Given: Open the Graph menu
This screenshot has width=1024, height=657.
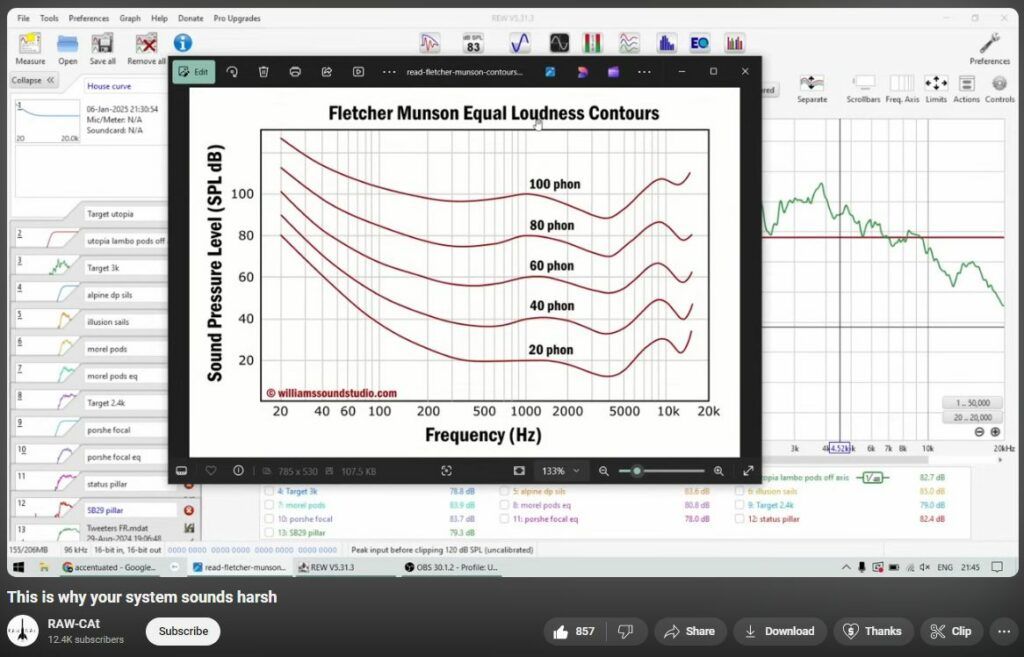Looking at the screenshot, I should tap(130, 18).
